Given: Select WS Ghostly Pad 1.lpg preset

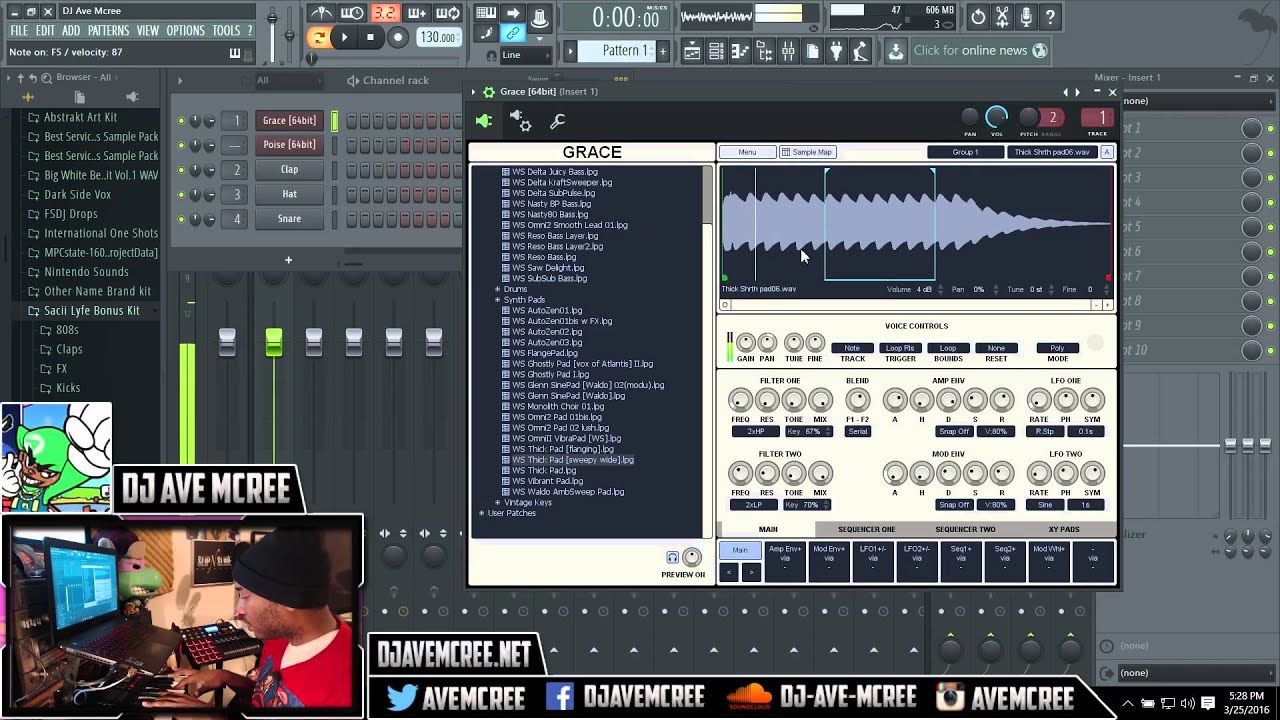Looking at the screenshot, I should click(x=551, y=375).
